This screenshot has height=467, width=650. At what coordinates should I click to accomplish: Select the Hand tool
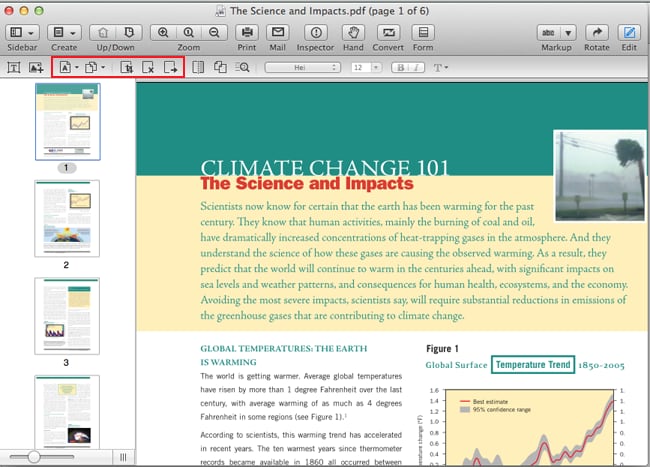[353, 32]
